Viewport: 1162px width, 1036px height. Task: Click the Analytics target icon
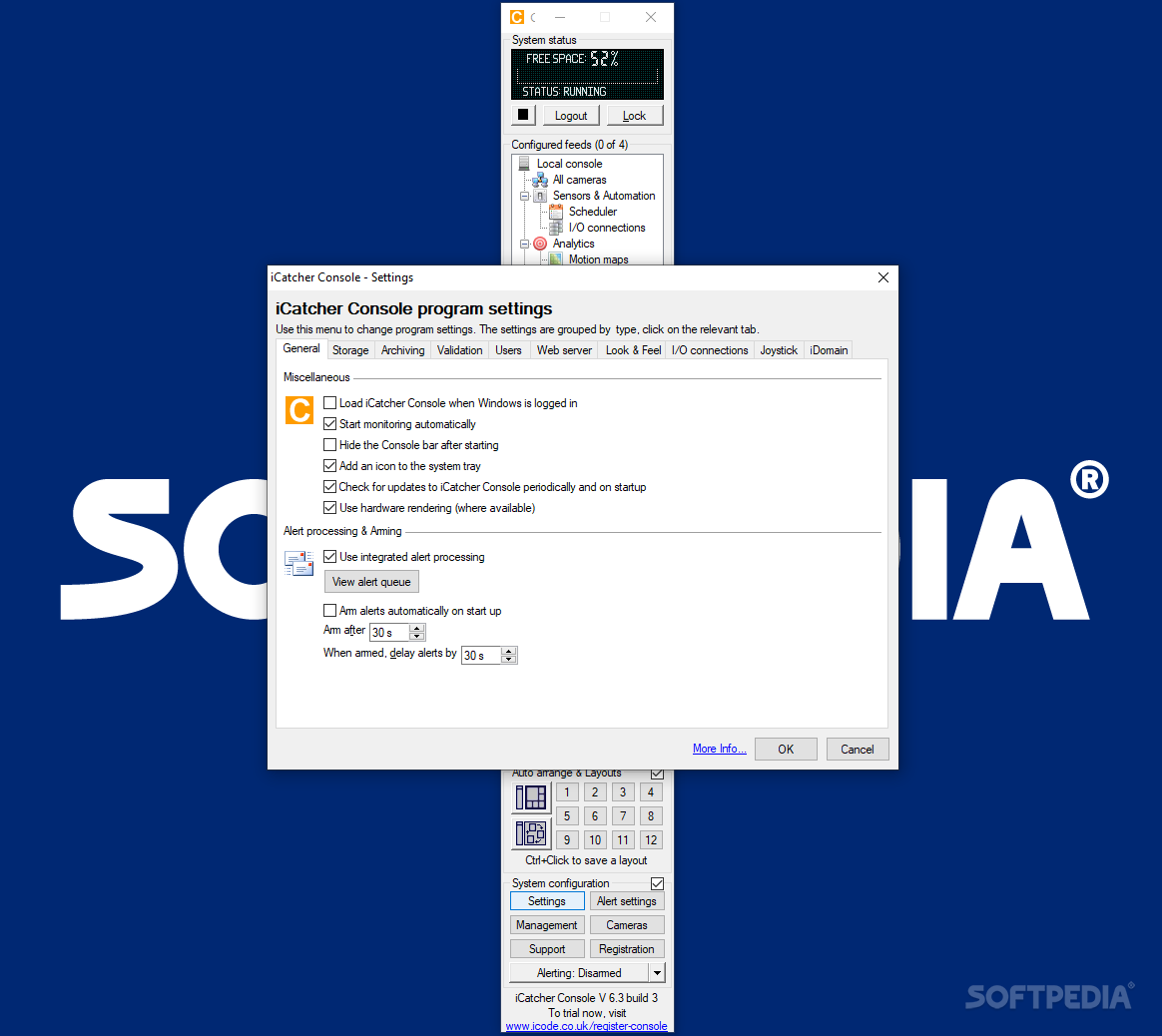pos(540,244)
